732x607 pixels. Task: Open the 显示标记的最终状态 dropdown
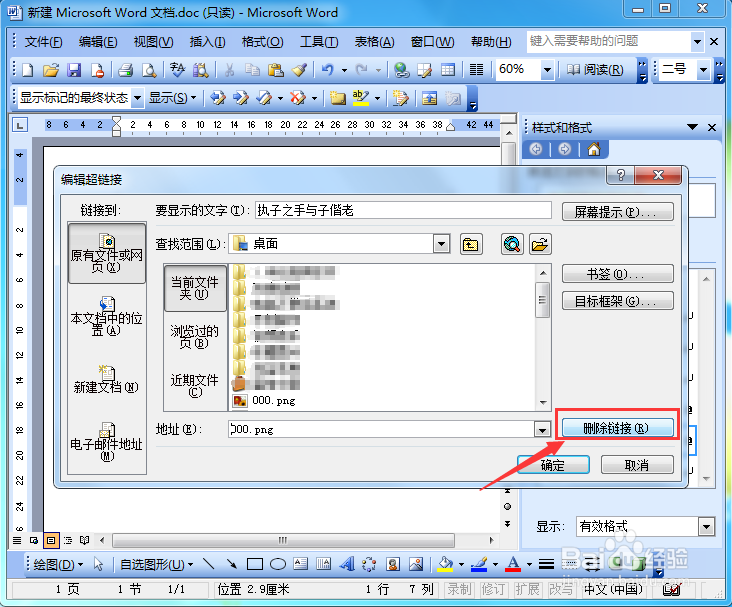pos(137,98)
